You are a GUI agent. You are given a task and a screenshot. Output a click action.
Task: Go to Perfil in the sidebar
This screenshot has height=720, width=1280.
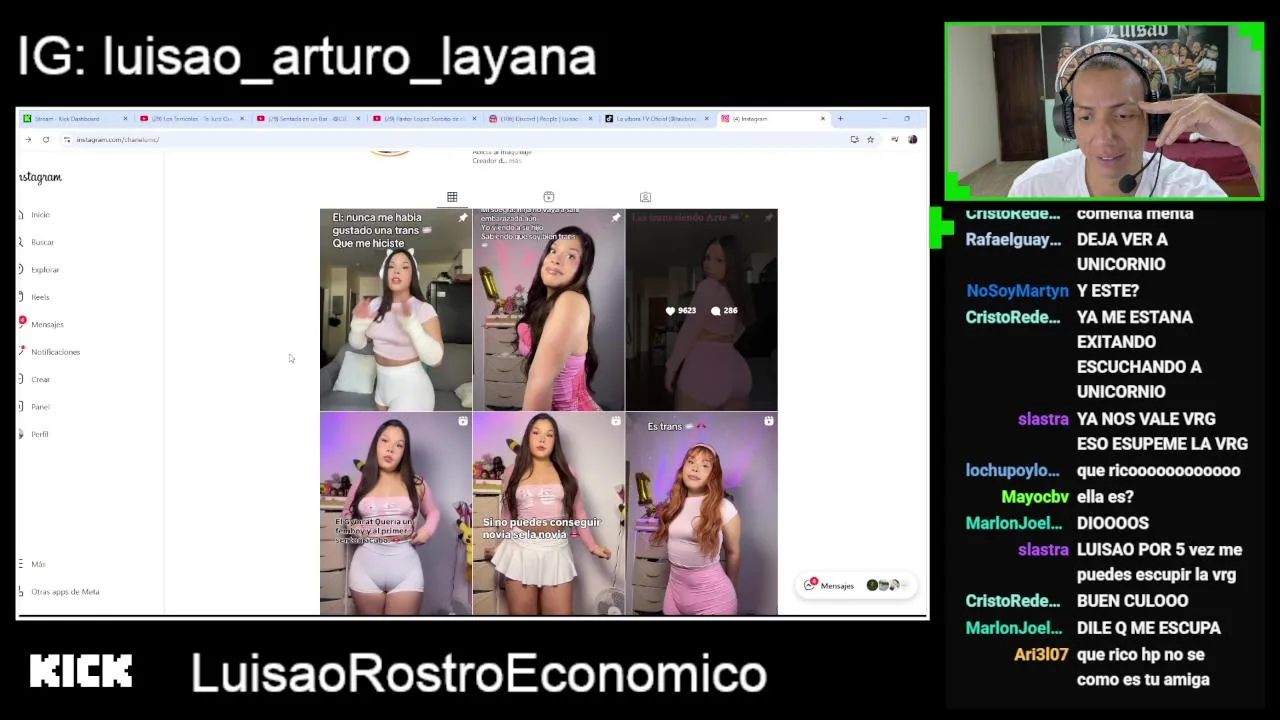point(40,434)
